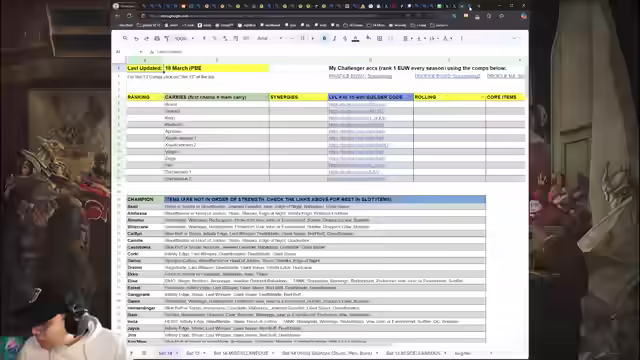The height and width of the screenshot is (360, 640).
Task: Select the RANKING header cell
Action: (145, 97)
